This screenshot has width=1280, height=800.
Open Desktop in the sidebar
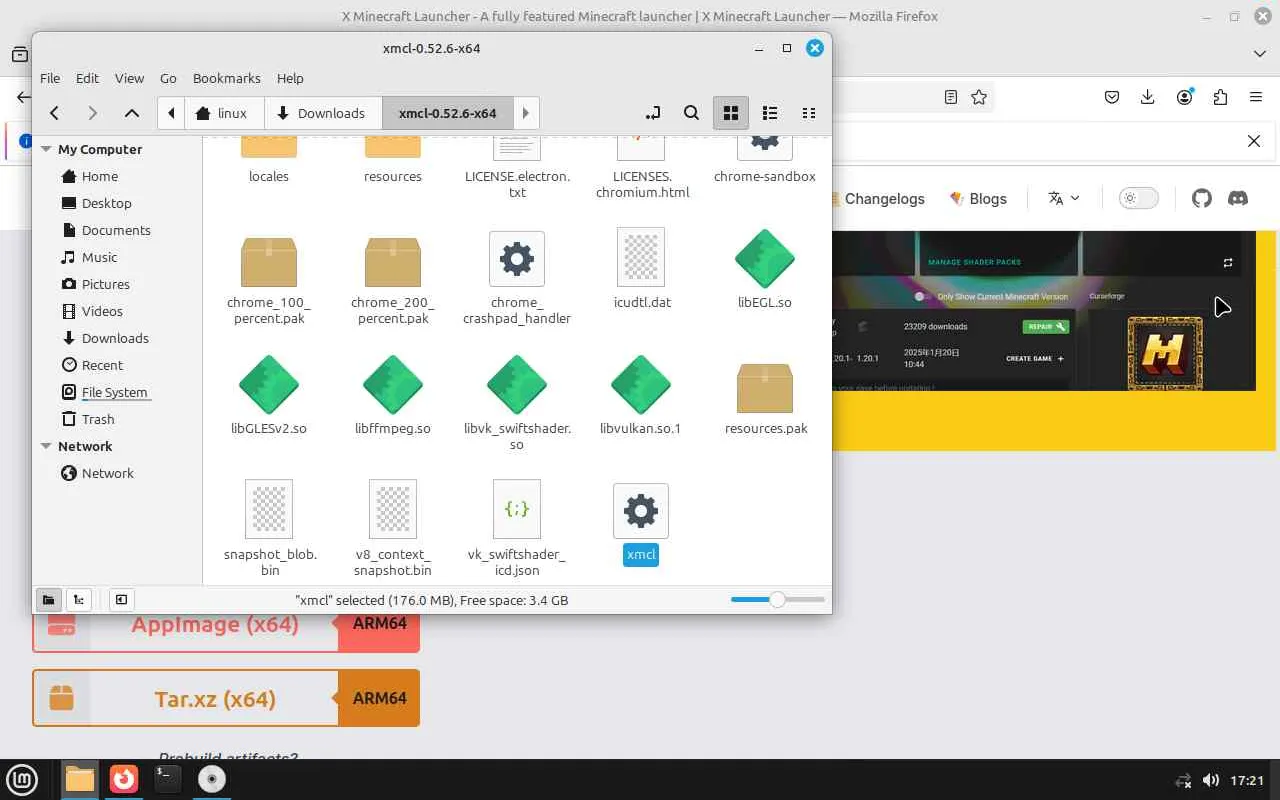pos(107,203)
